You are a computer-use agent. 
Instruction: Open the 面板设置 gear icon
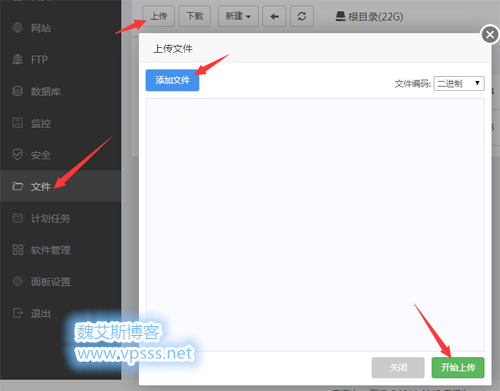tap(17, 281)
